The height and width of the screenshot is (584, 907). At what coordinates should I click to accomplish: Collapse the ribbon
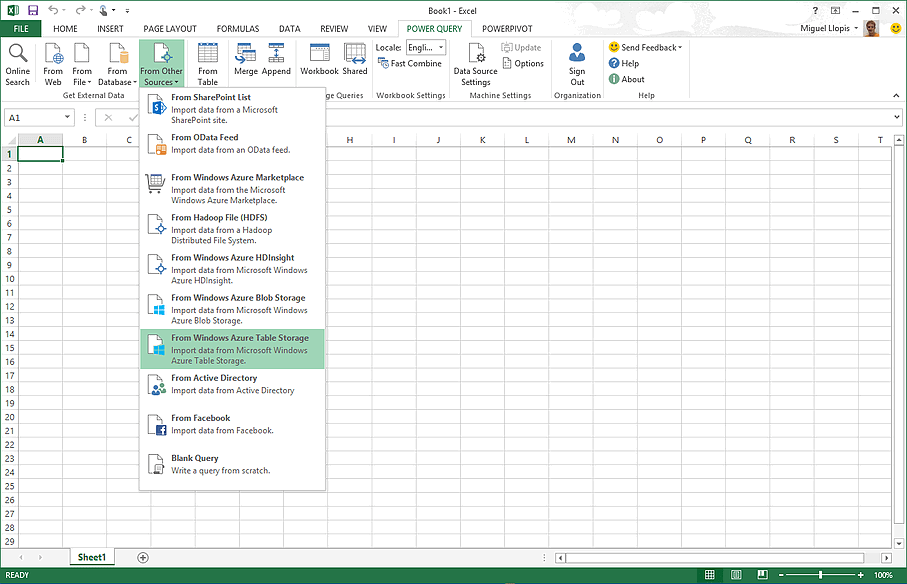point(896,95)
